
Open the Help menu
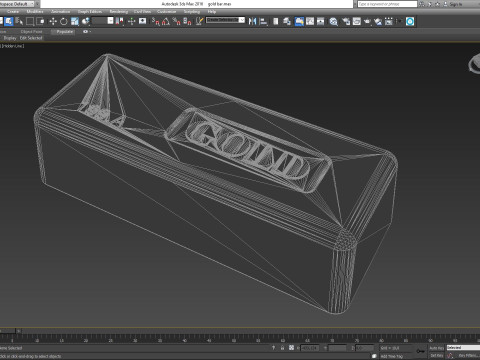(x=212, y=12)
